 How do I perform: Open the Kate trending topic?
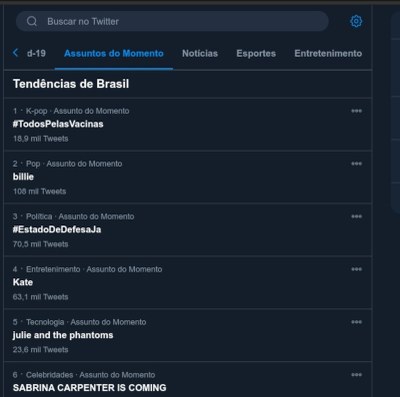pyautogui.click(x=188, y=282)
